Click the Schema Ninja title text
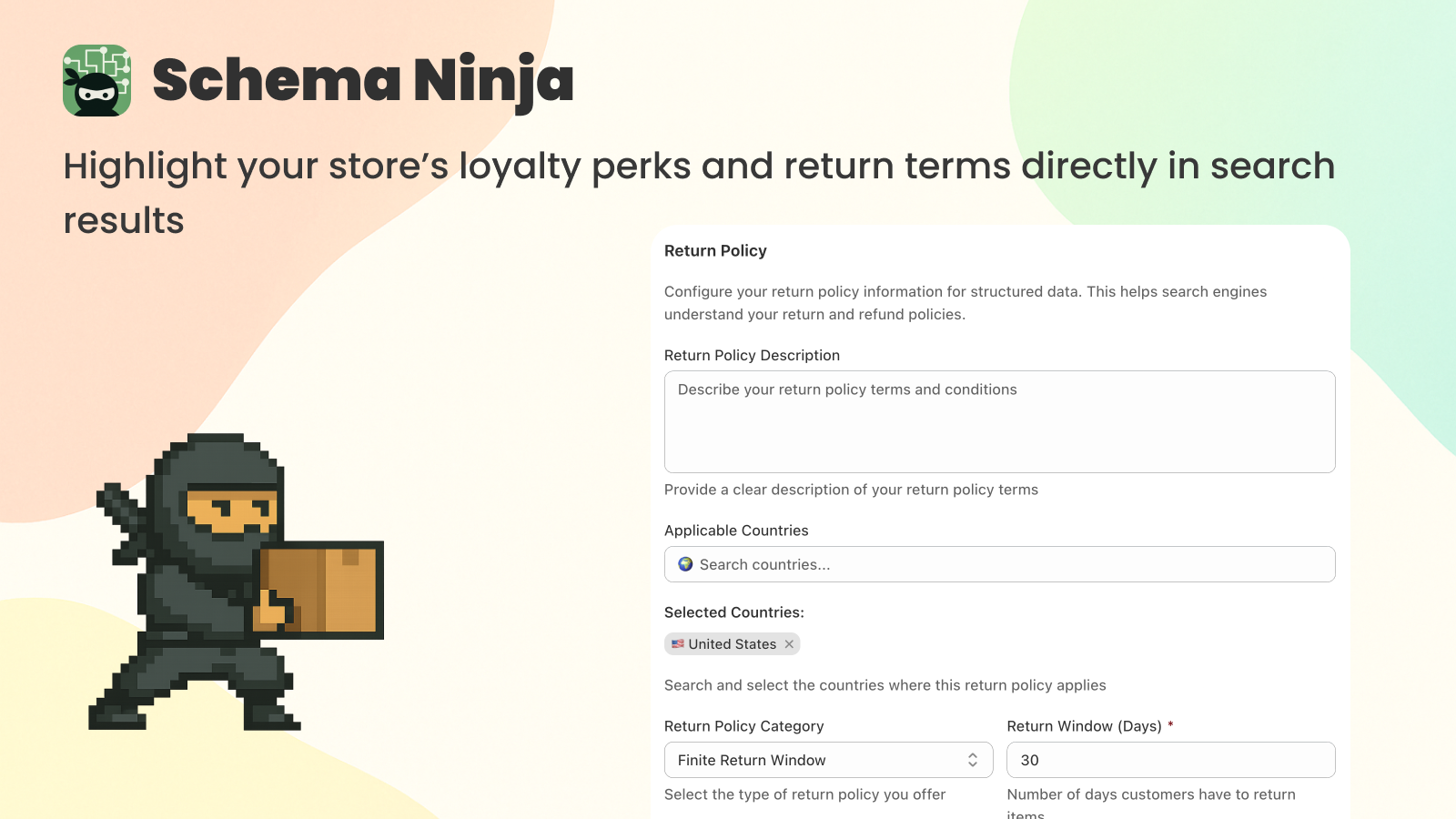The height and width of the screenshot is (819, 1456). (363, 82)
